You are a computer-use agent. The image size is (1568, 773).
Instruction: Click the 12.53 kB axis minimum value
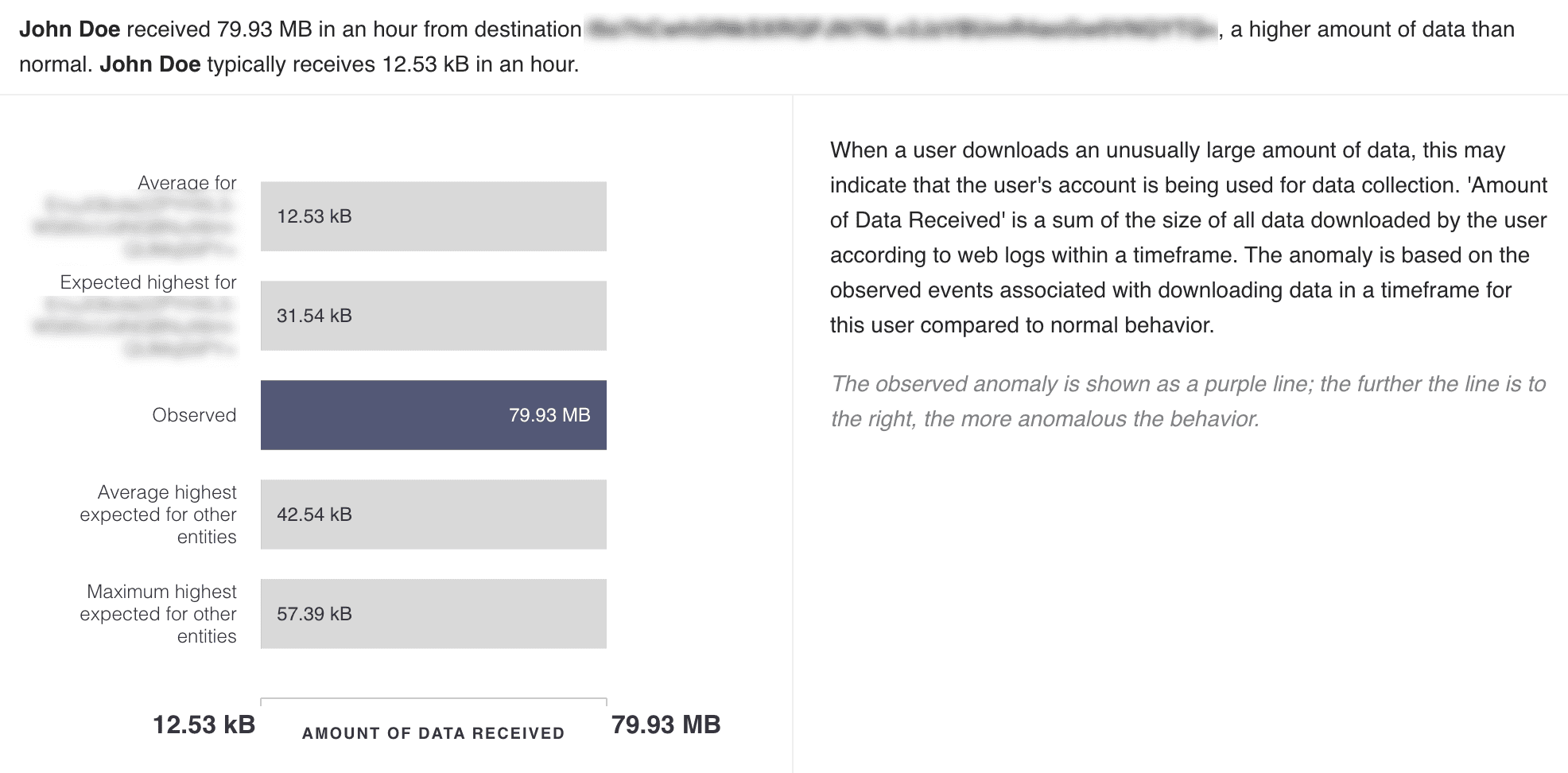click(x=204, y=724)
